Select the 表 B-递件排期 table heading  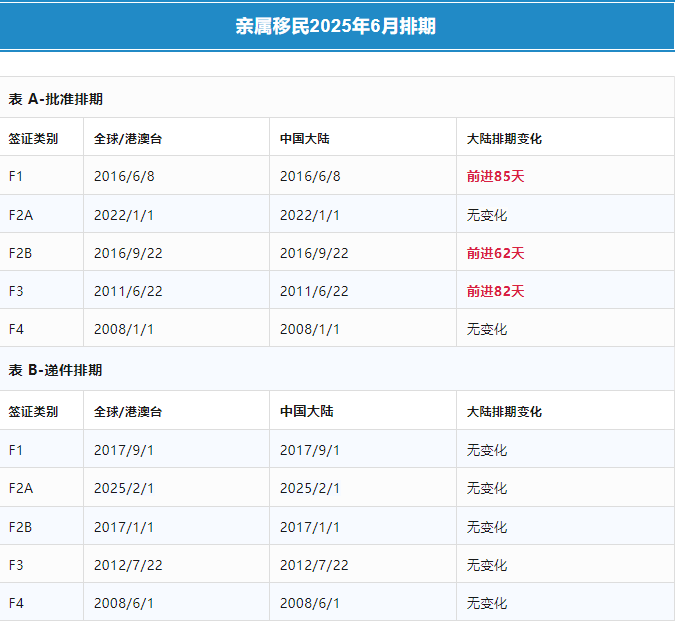(56, 370)
